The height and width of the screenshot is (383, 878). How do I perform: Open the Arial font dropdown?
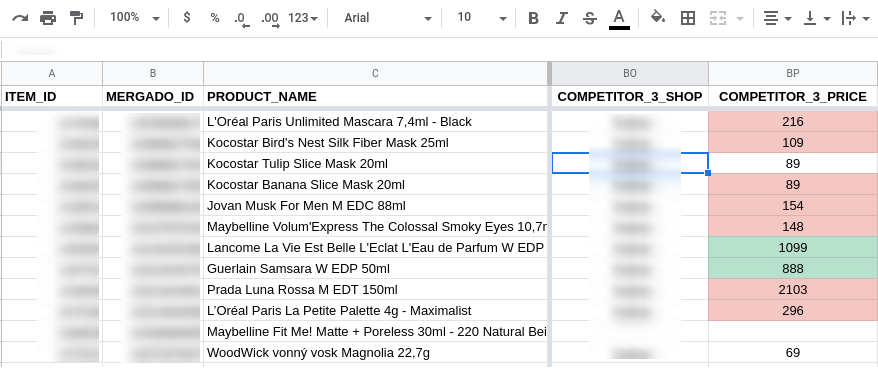(387, 18)
